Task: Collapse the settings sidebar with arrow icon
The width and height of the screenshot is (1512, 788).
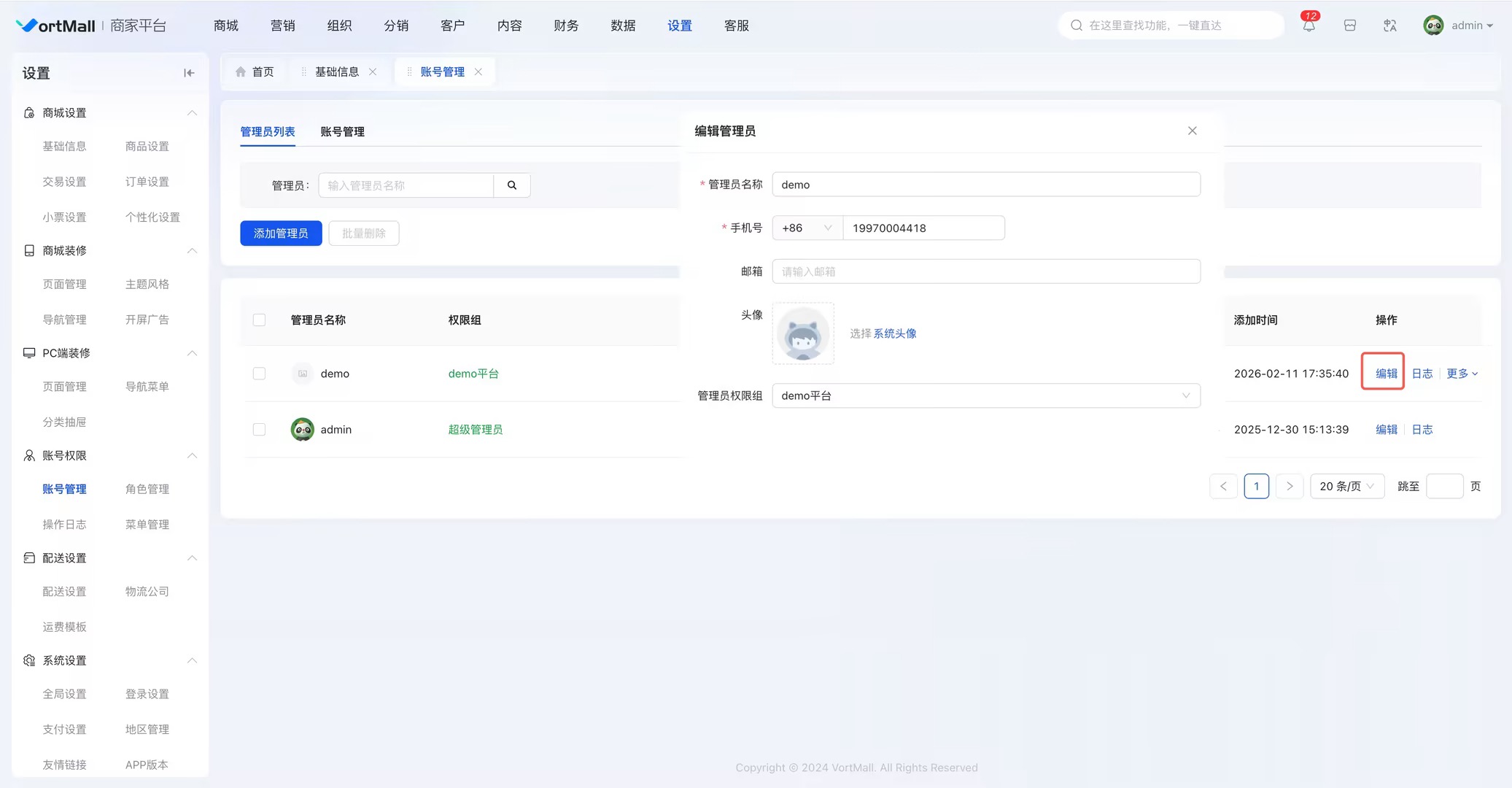Action: tap(189, 72)
